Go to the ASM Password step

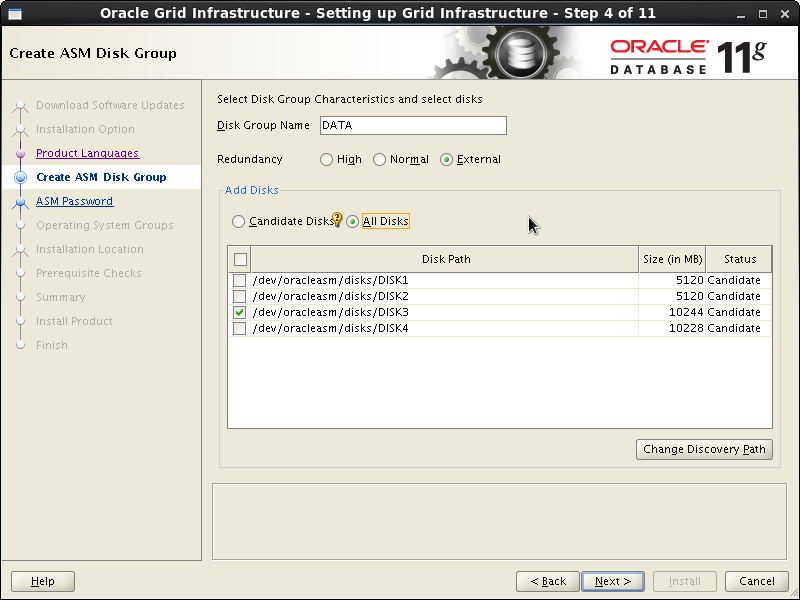(x=74, y=201)
